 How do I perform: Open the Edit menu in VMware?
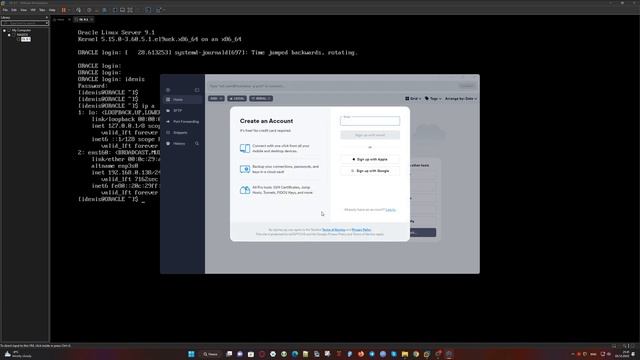point(14,10)
